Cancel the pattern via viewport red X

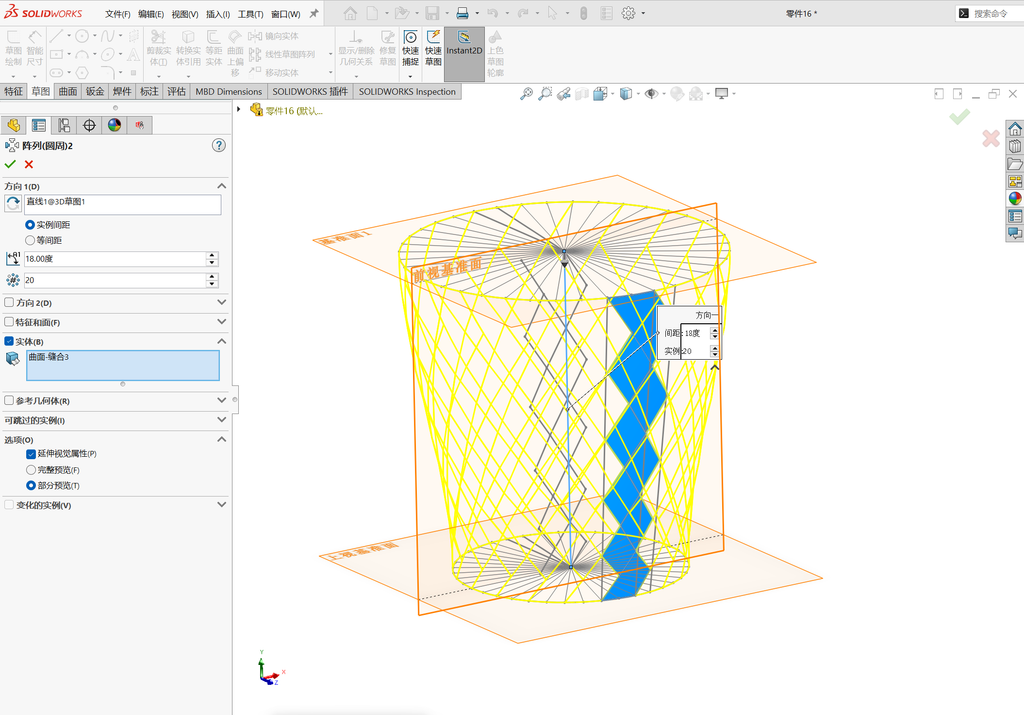pyautogui.click(x=991, y=138)
